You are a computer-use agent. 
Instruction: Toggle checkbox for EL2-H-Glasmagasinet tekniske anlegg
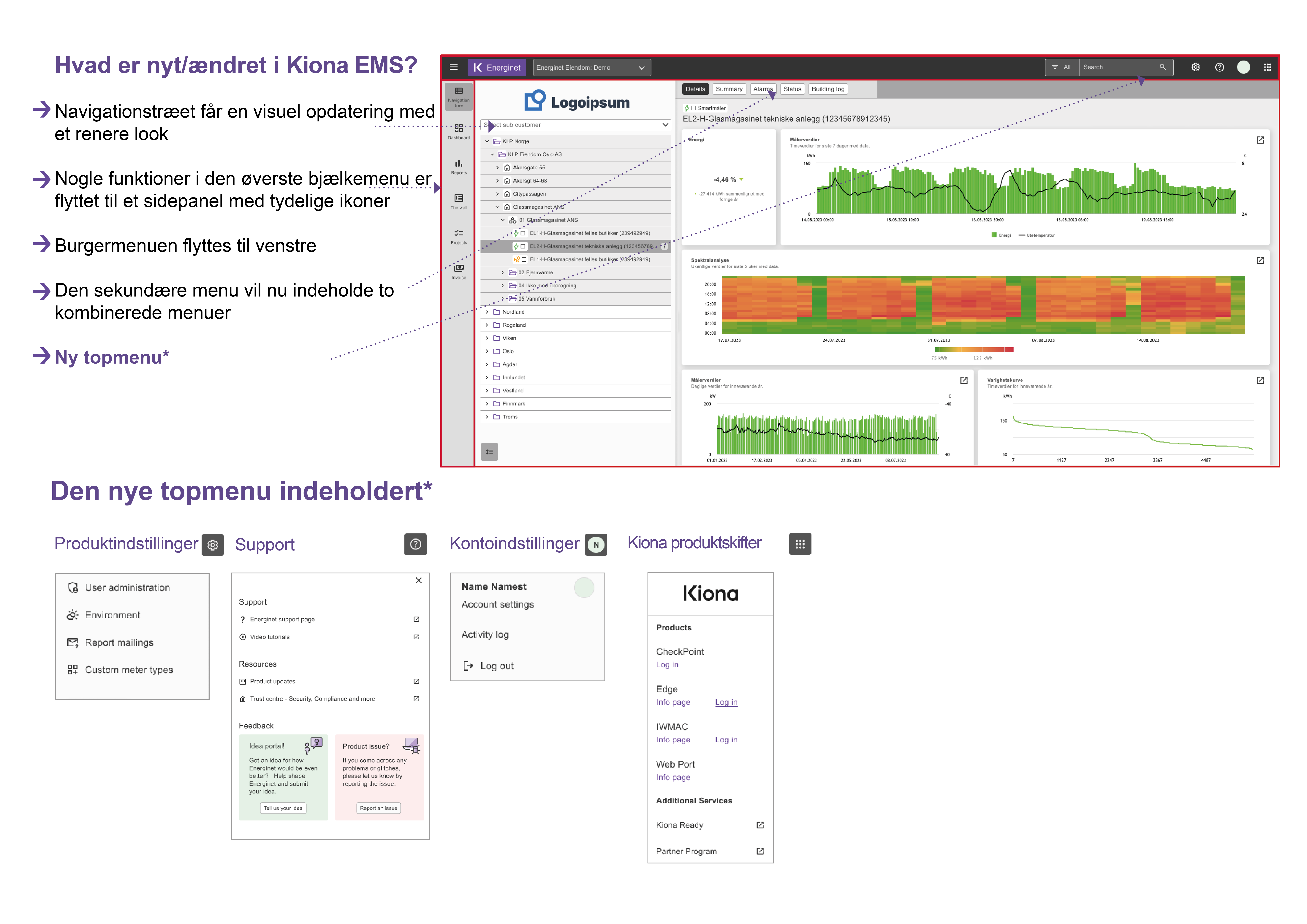523,247
